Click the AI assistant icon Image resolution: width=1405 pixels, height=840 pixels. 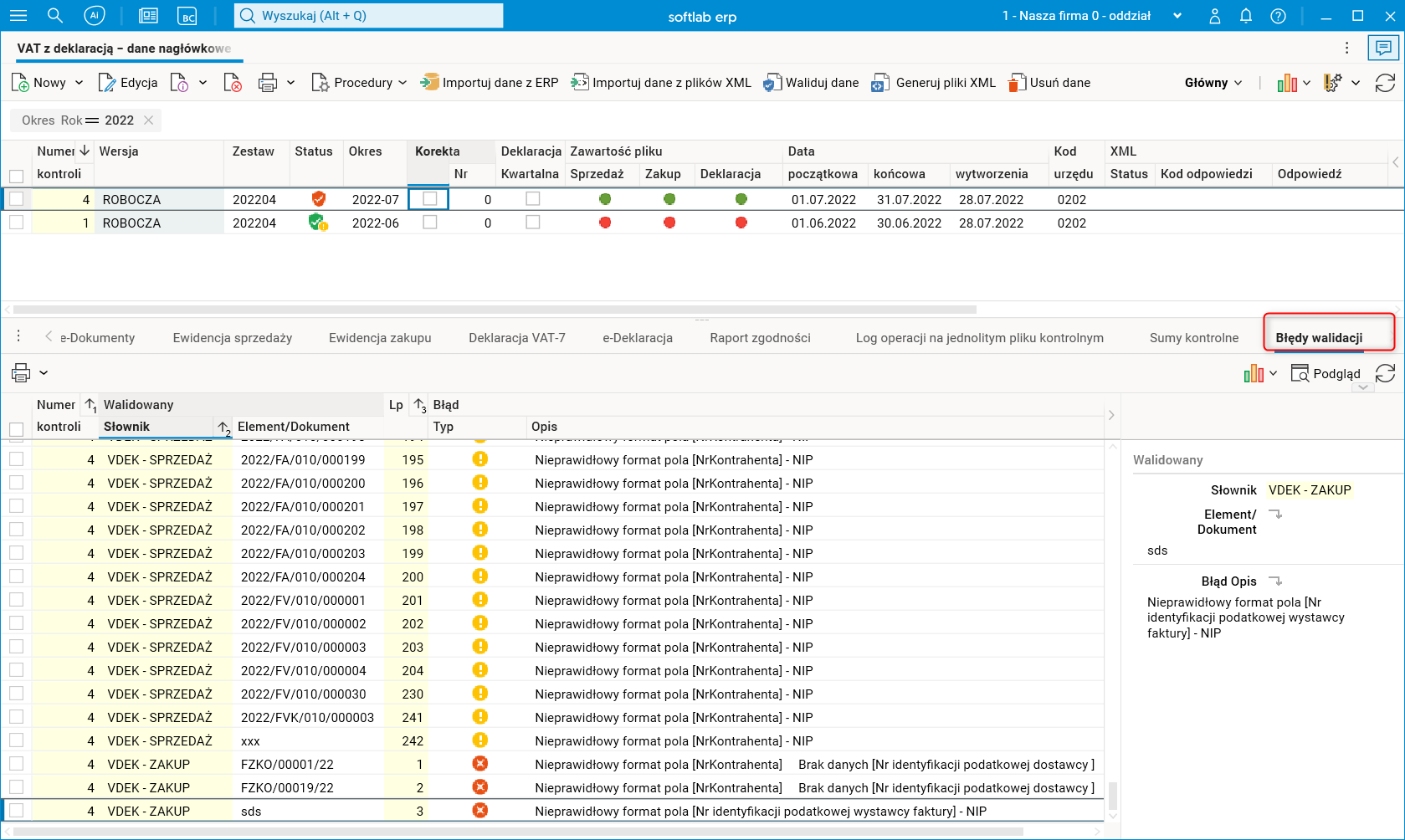[95, 16]
